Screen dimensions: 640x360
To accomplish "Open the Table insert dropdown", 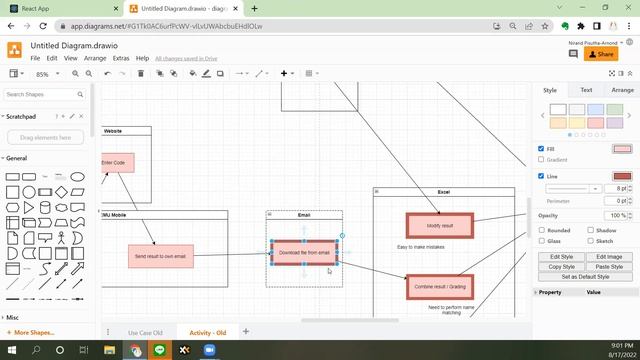I will coord(312,73).
